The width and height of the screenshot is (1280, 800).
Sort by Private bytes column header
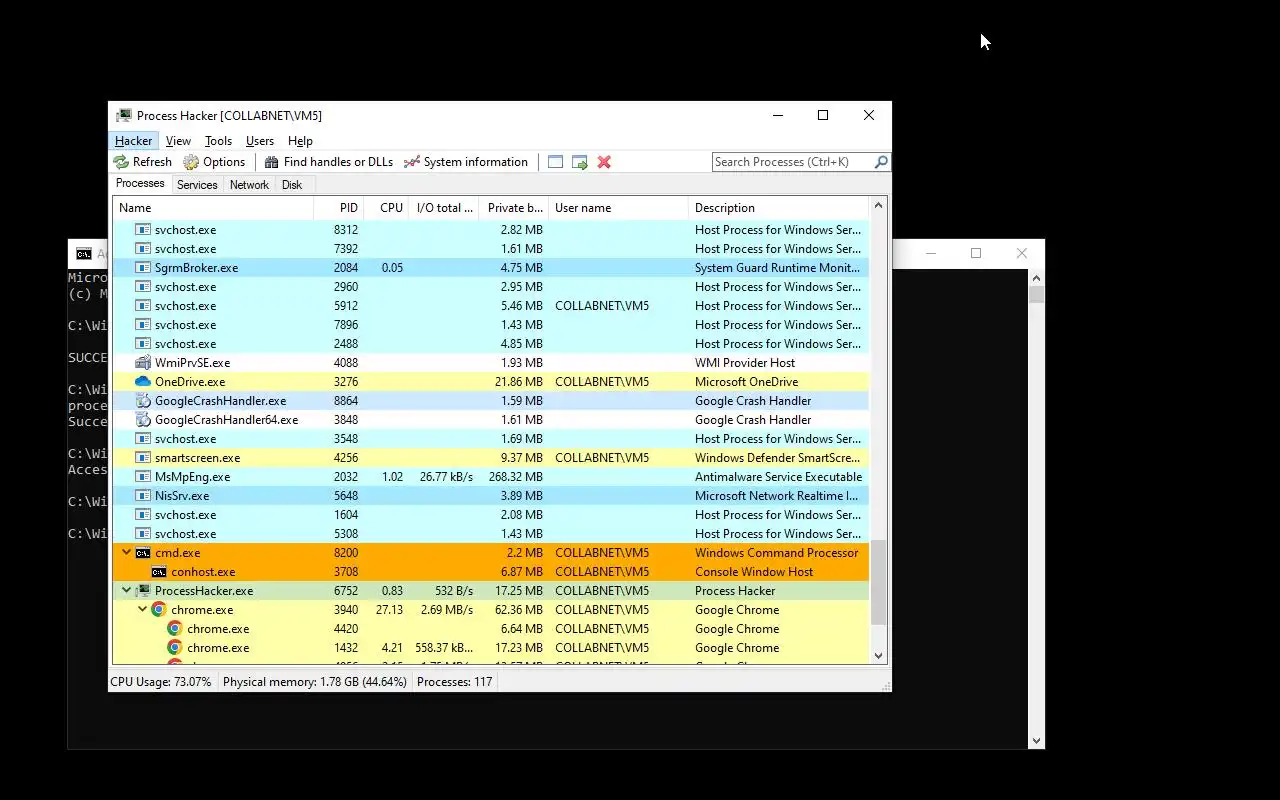(x=514, y=208)
